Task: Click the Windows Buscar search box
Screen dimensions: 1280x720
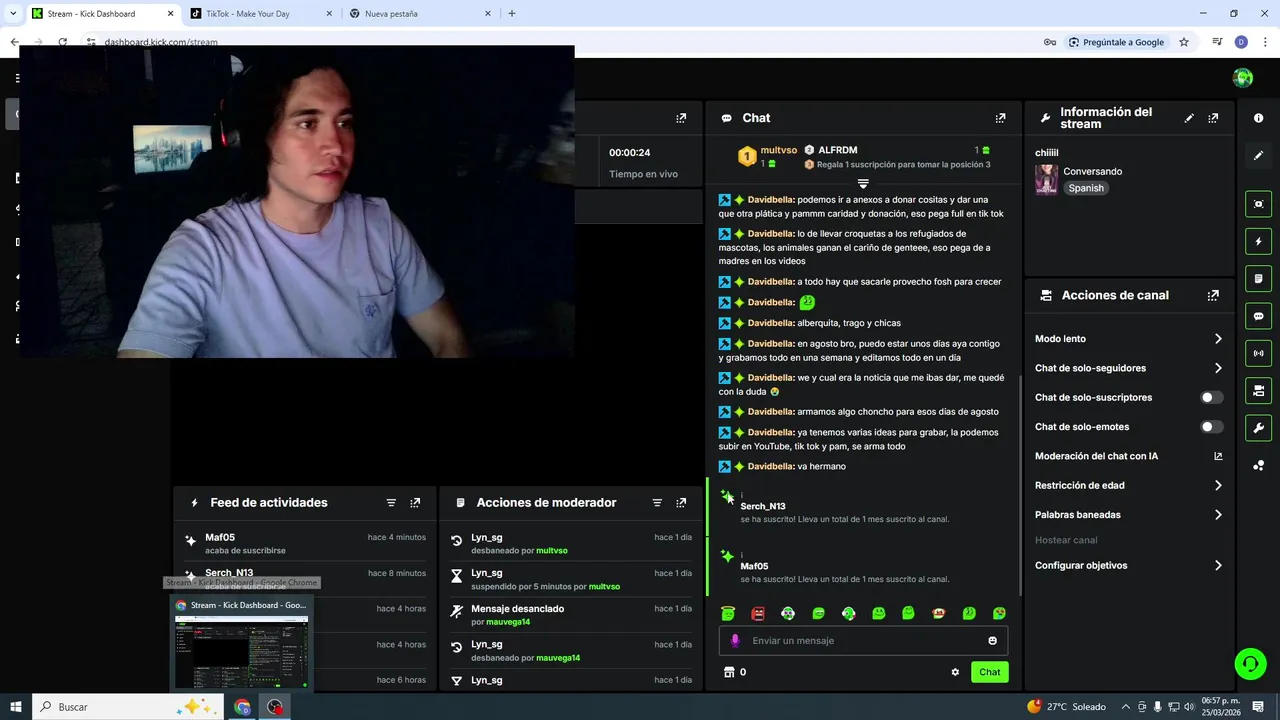Action: [127, 707]
